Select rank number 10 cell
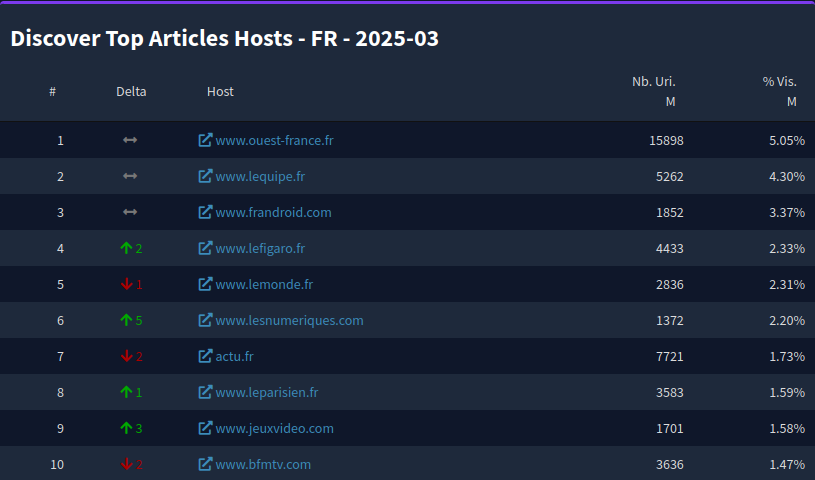Viewport: 815px width, 480px height. 57,464
